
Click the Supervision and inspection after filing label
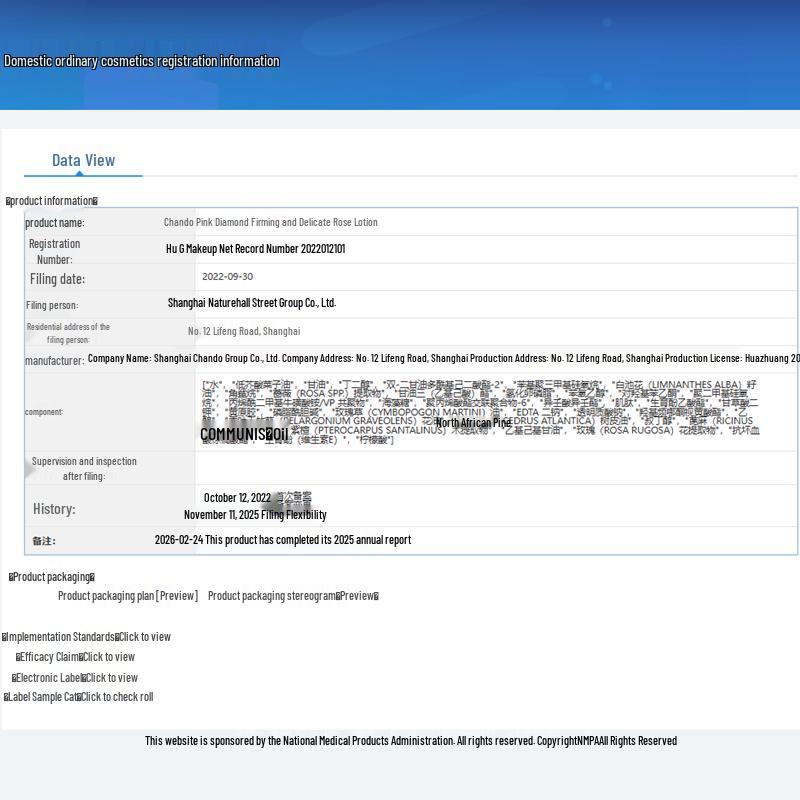pyautogui.click(x=84, y=468)
